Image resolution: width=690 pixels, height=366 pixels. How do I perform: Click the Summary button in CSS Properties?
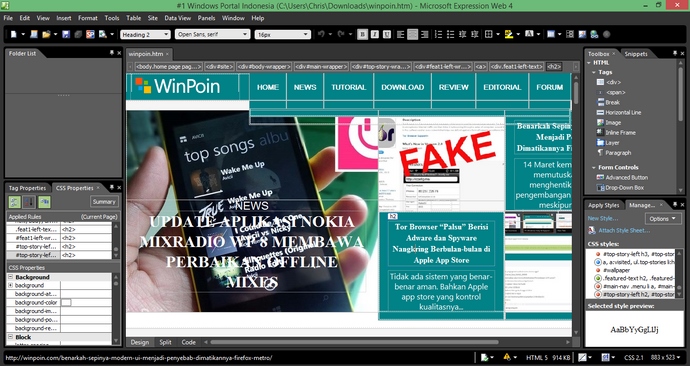click(x=104, y=201)
